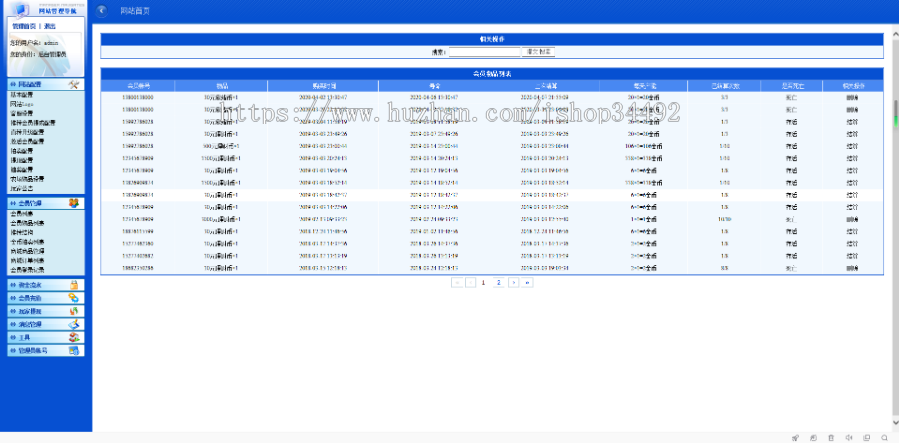Open 客服设置 in the sidebar

(x=22, y=113)
